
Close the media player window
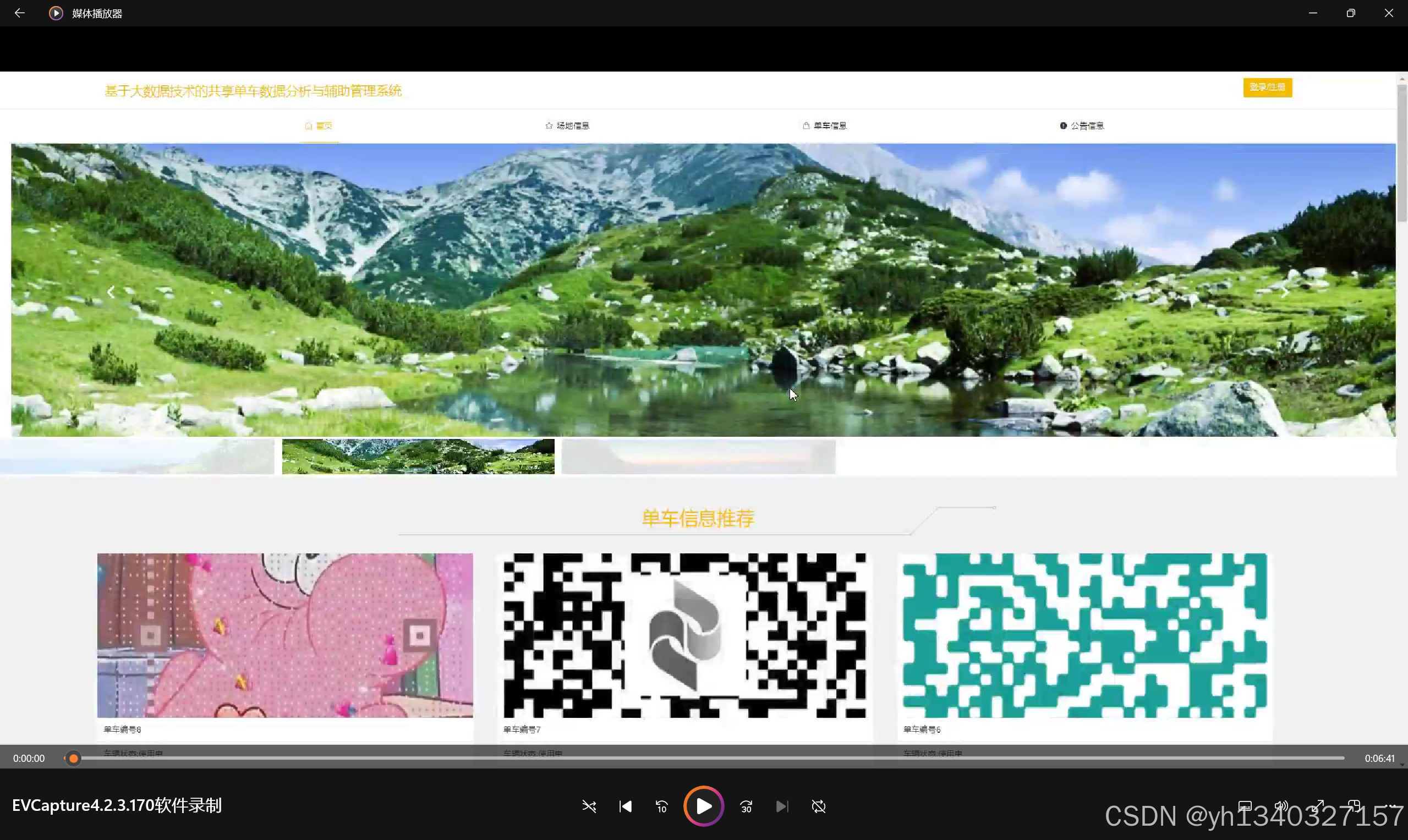point(1389,13)
